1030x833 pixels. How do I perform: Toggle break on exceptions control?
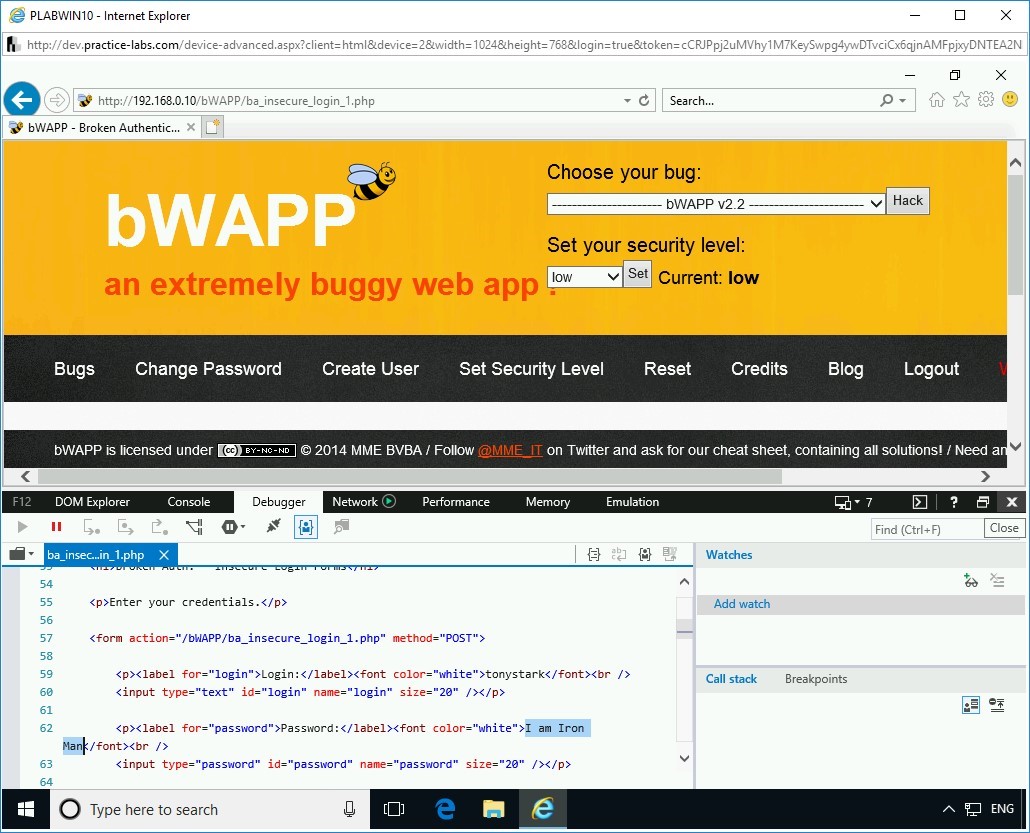229,527
